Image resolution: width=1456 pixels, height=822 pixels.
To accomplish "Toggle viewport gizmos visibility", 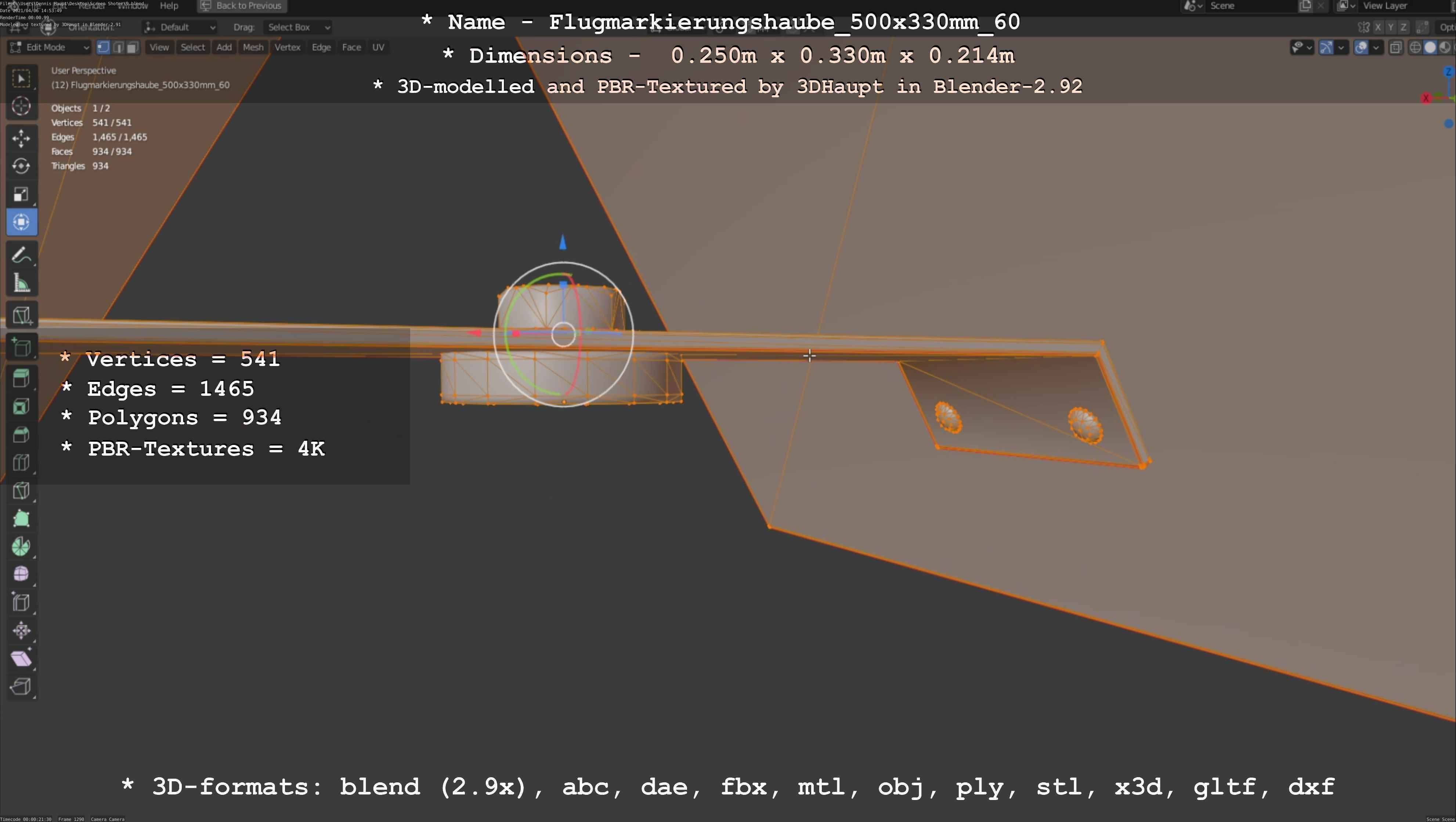I will click(1326, 47).
